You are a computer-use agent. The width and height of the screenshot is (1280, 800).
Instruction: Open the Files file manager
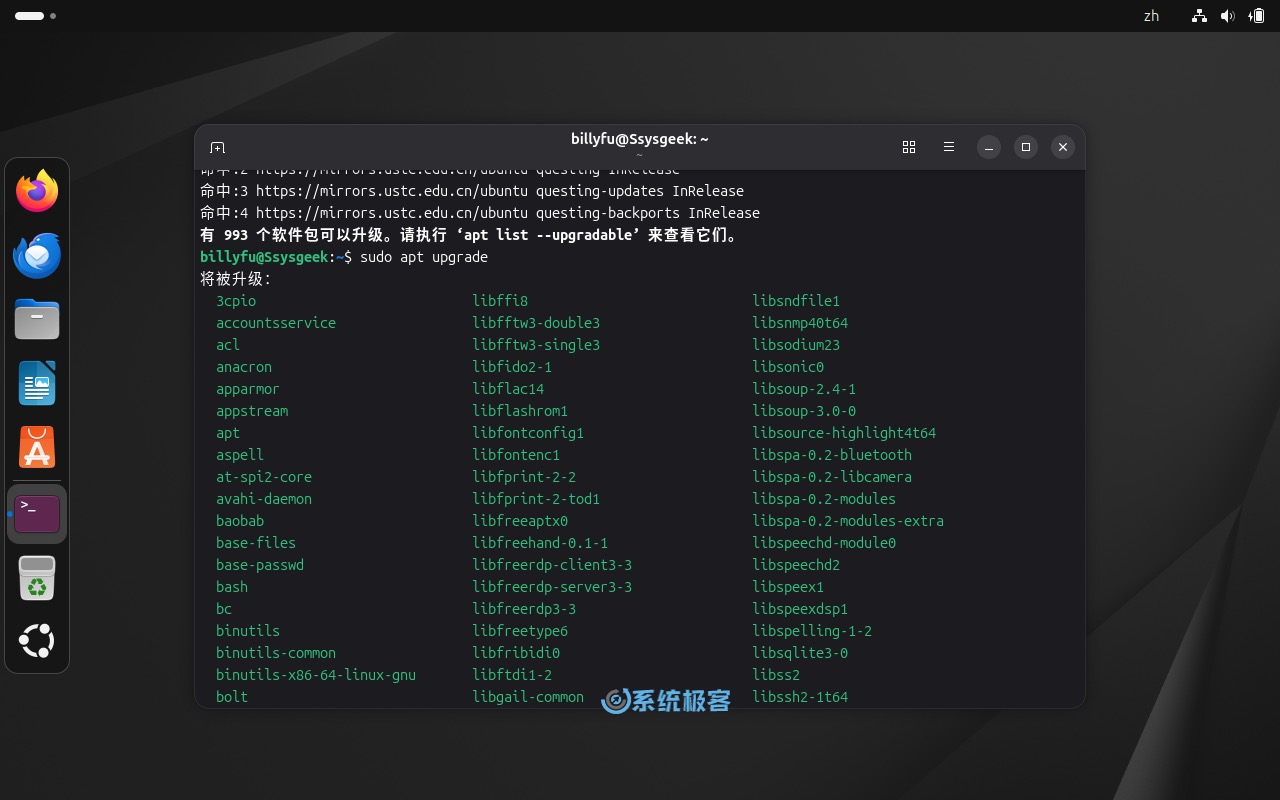pos(37,319)
